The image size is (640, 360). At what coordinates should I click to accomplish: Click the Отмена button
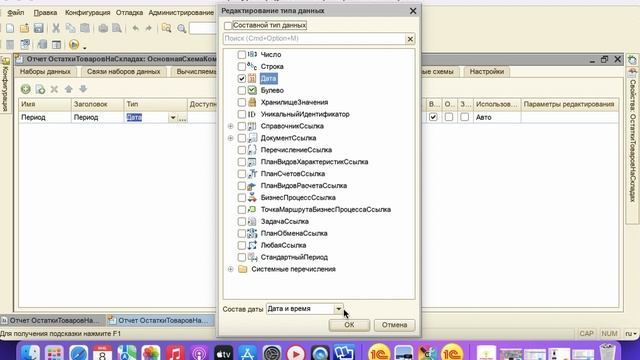[394, 325]
